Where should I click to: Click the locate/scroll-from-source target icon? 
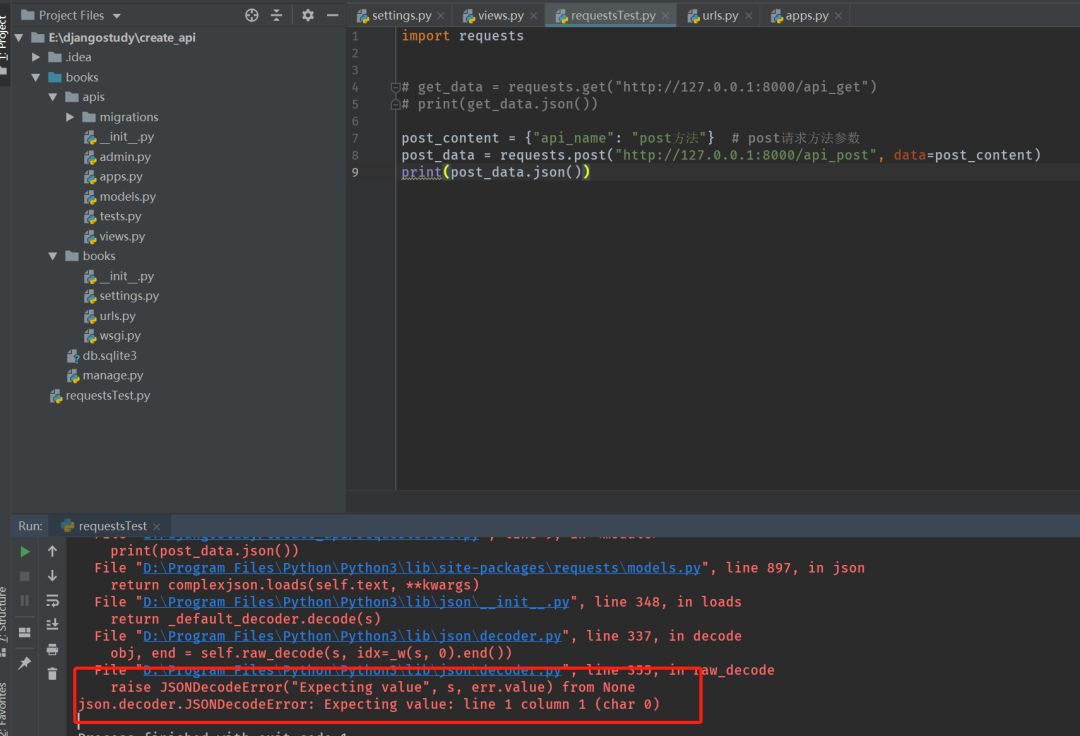click(x=251, y=15)
